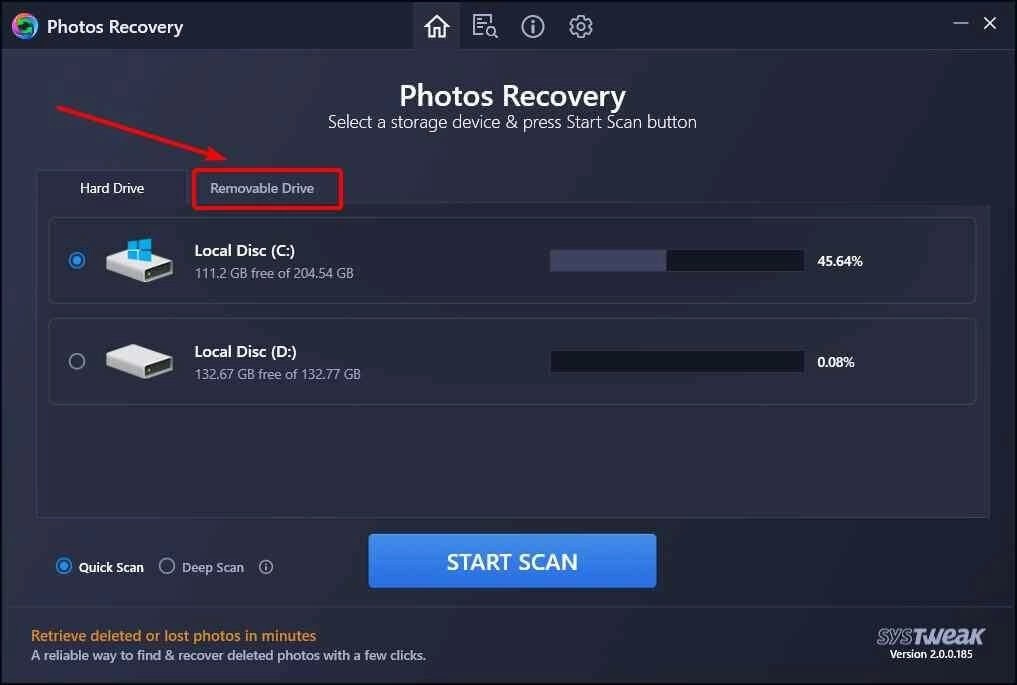Select the Local Disc (C:) radio button
This screenshot has width=1017, height=685.
(77, 260)
